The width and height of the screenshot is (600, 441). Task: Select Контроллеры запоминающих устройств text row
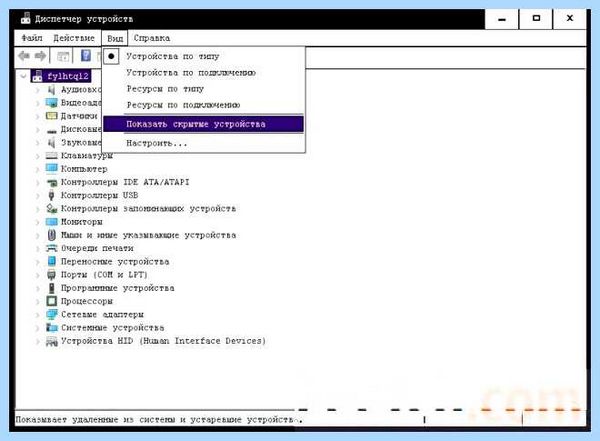click(x=148, y=209)
